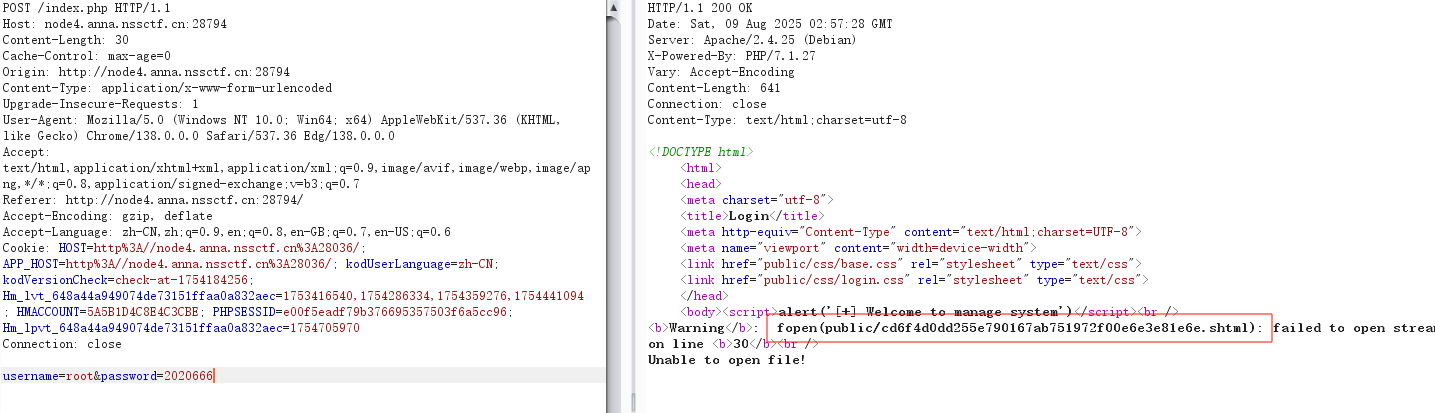The width and height of the screenshot is (1435, 413).
Task: Click the meta http-equiv Content-Type line
Action: 910,232
